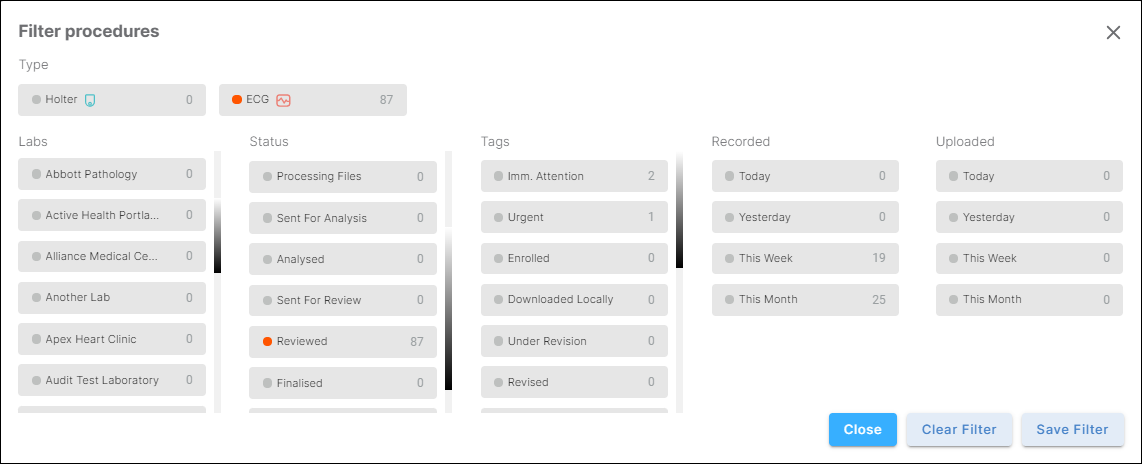Click the ECG waveform icon
This screenshot has height=464, width=1142.
(283, 100)
